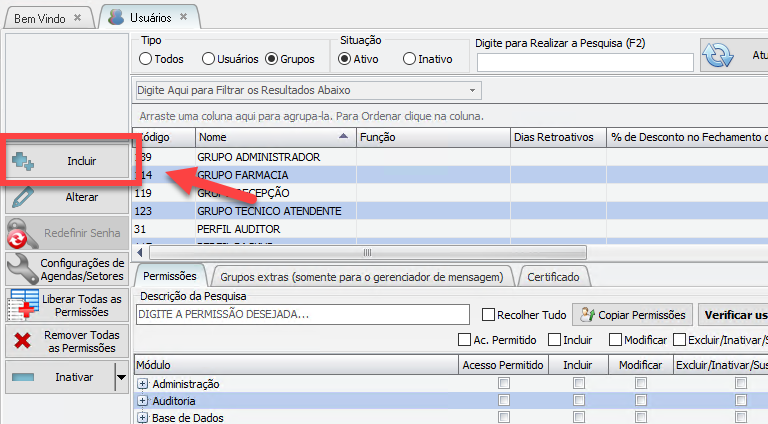Click the permission search description field
Viewport: 768px width, 424px height.
[303, 314]
